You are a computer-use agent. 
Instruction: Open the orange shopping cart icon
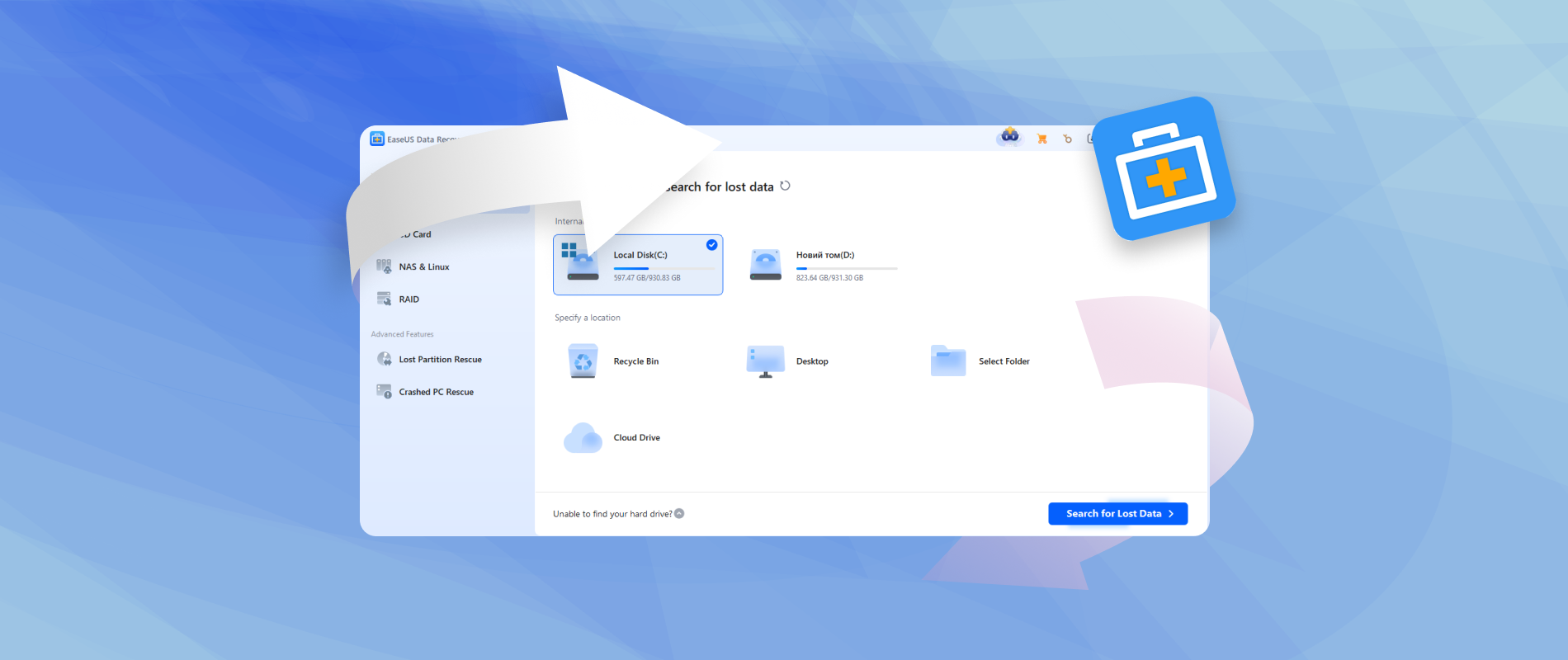tap(1042, 139)
